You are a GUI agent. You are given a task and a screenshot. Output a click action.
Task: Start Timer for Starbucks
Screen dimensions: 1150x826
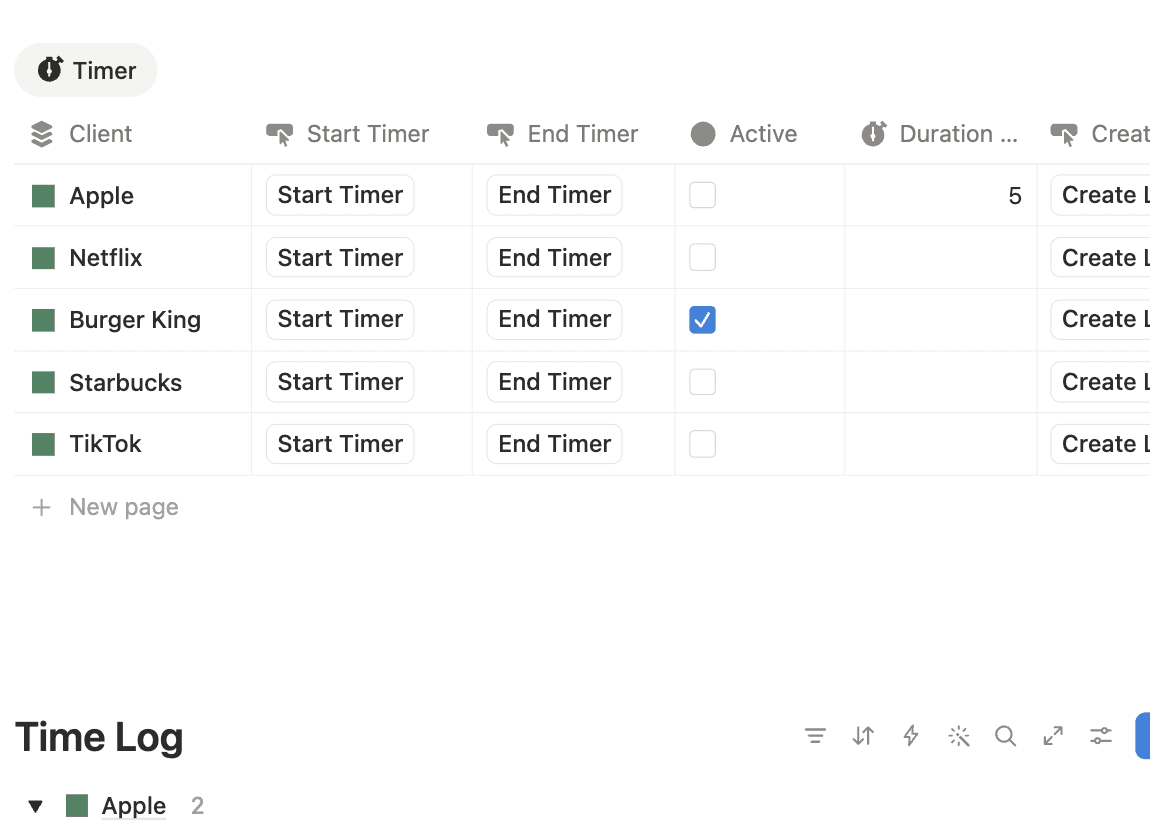(340, 381)
